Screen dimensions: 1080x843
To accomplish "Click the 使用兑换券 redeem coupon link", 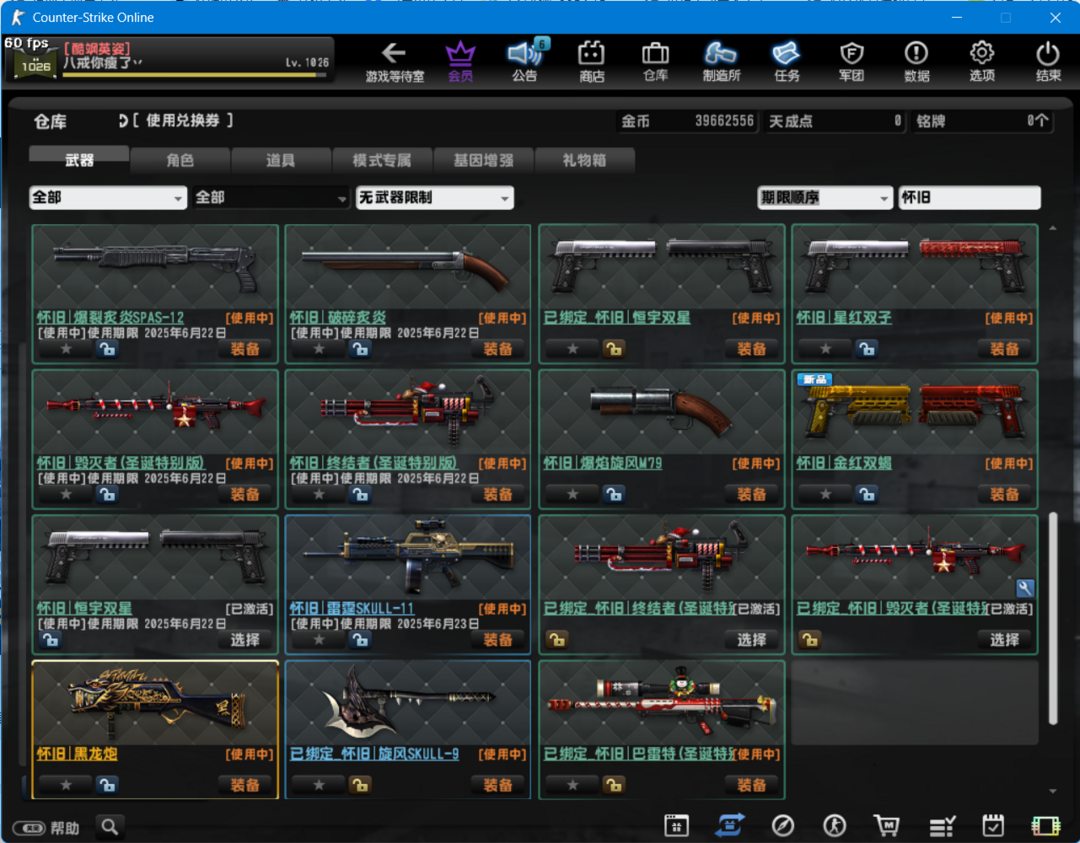I will coord(183,121).
